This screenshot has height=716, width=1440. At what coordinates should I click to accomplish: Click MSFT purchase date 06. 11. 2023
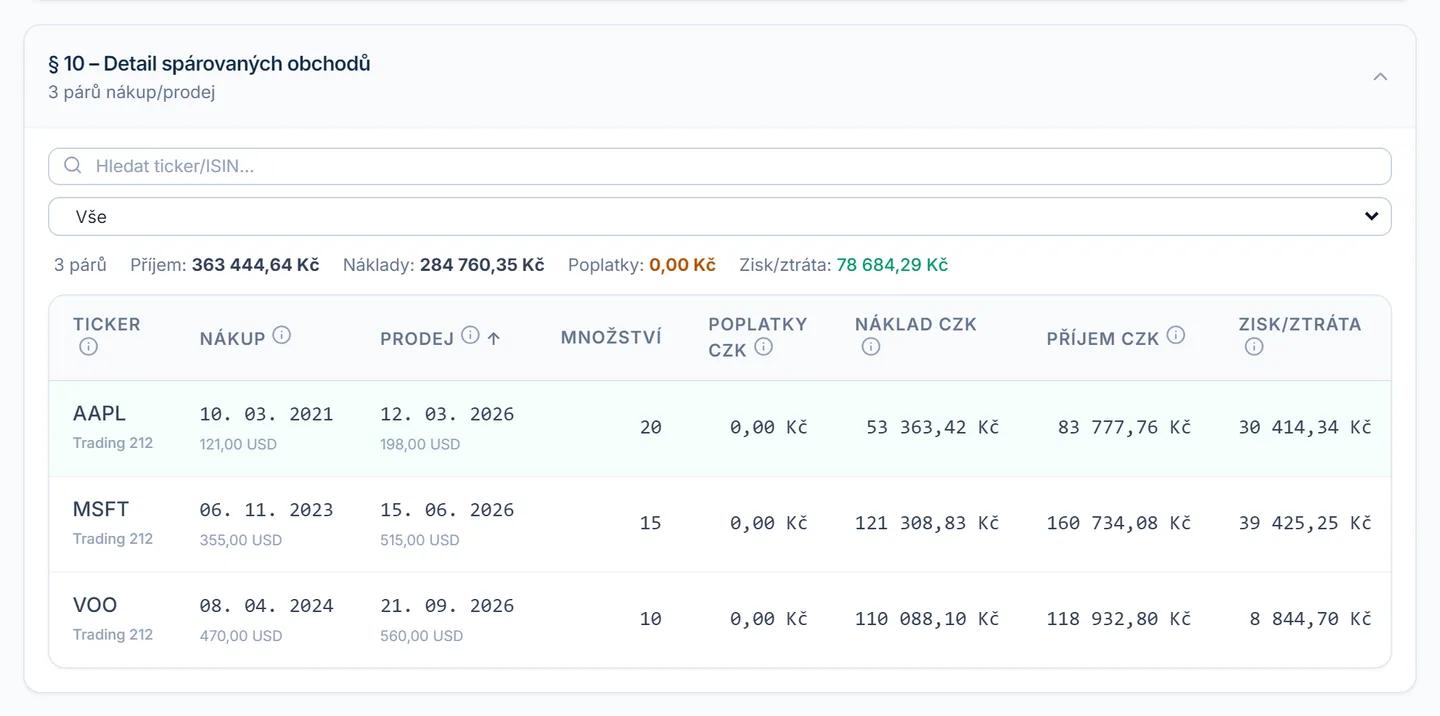[266, 510]
